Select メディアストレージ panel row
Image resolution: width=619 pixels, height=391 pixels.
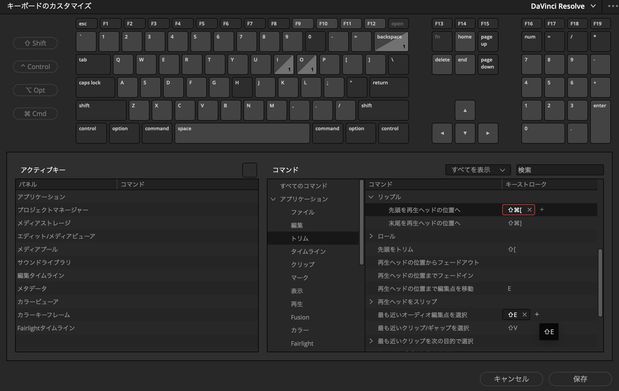coord(137,223)
